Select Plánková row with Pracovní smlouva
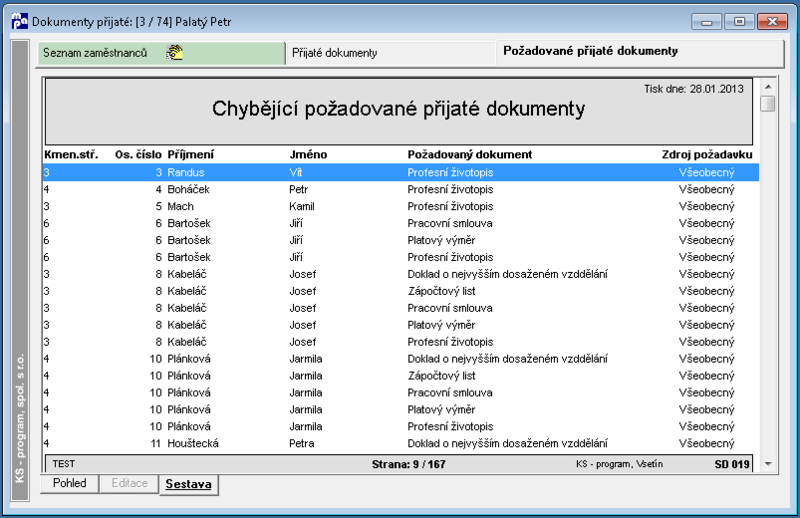This screenshot has height=518, width=800. point(401,392)
